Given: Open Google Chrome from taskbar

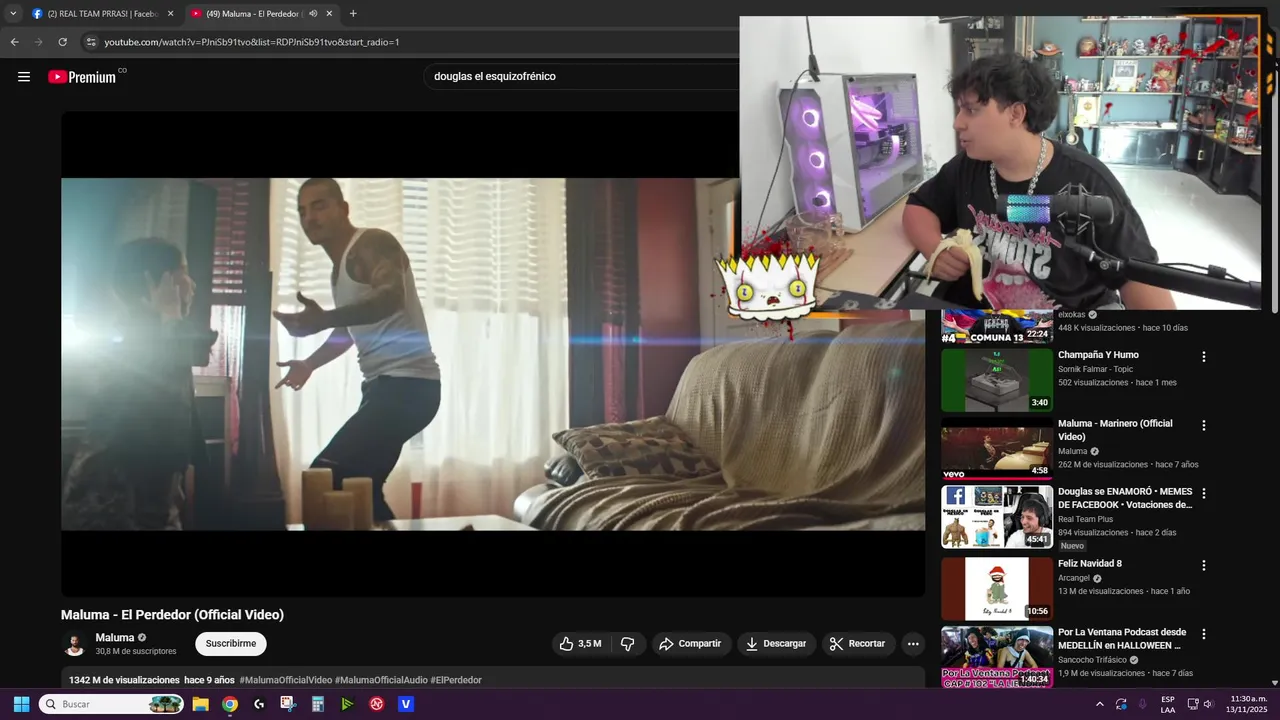Looking at the screenshot, I should pos(230,704).
